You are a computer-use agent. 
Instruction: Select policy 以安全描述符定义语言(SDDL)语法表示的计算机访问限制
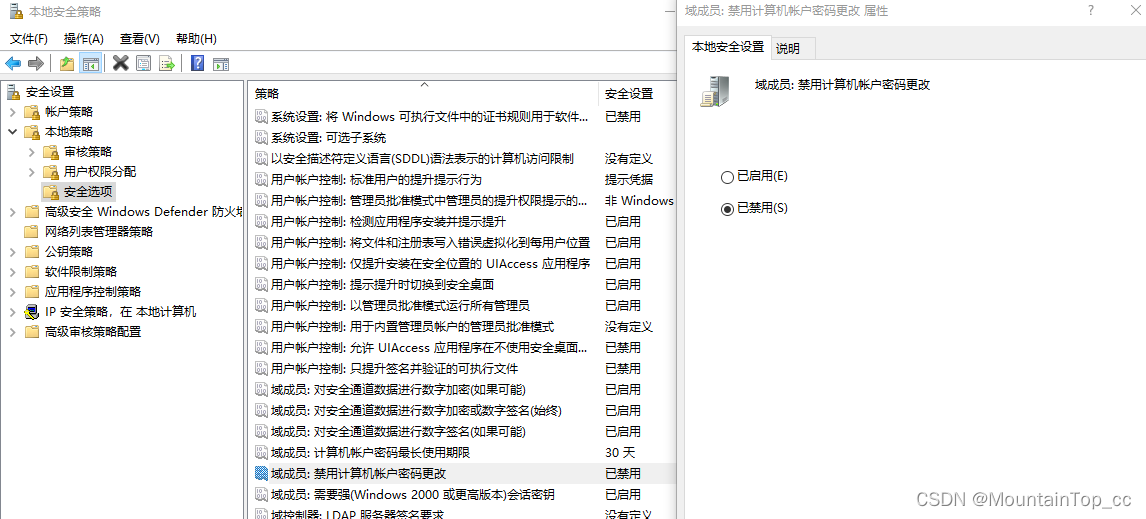pyautogui.click(x=422, y=159)
